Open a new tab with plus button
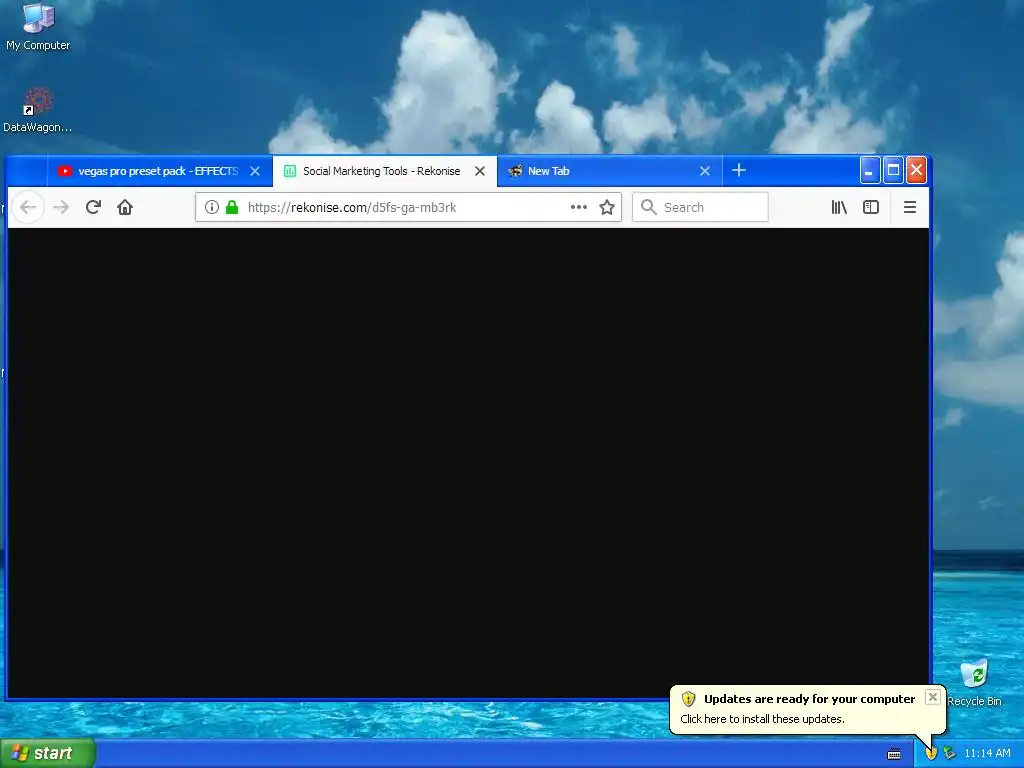This screenshot has height=768, width=1024. (739, 170)
